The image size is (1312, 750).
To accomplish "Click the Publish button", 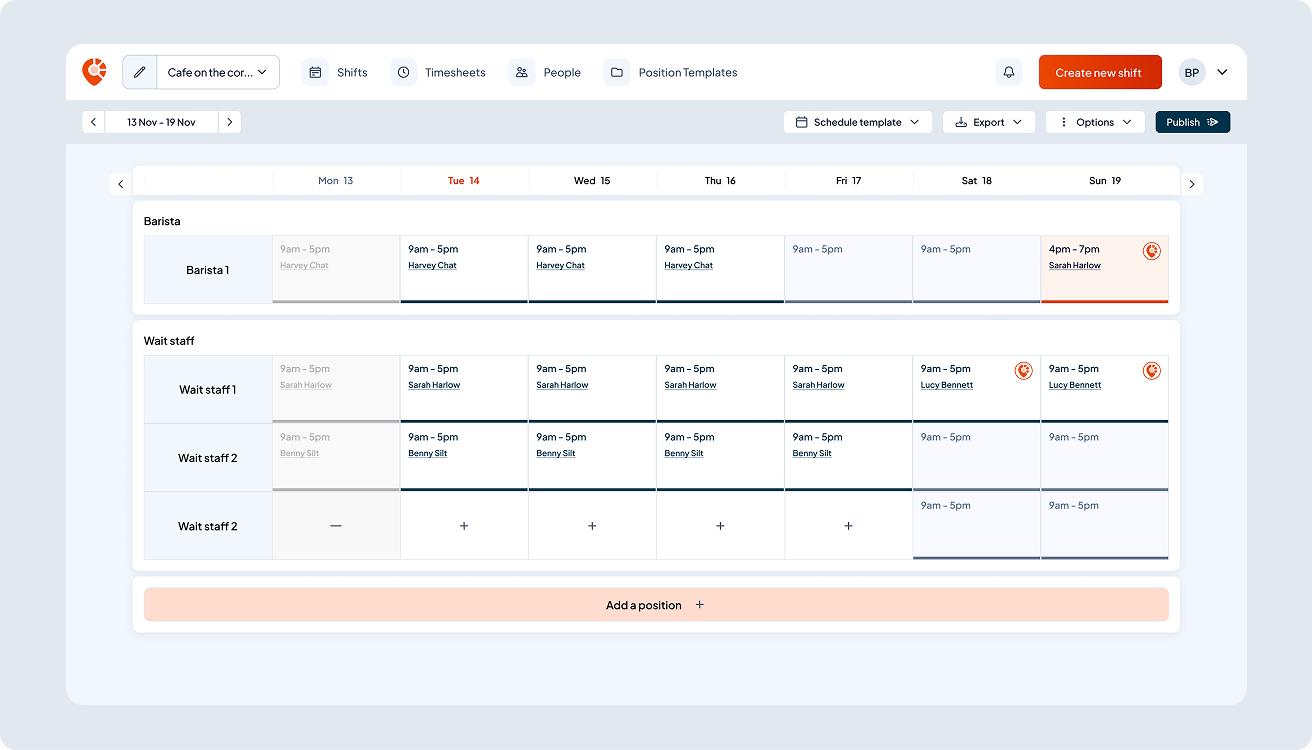I will click(1193, 122).
